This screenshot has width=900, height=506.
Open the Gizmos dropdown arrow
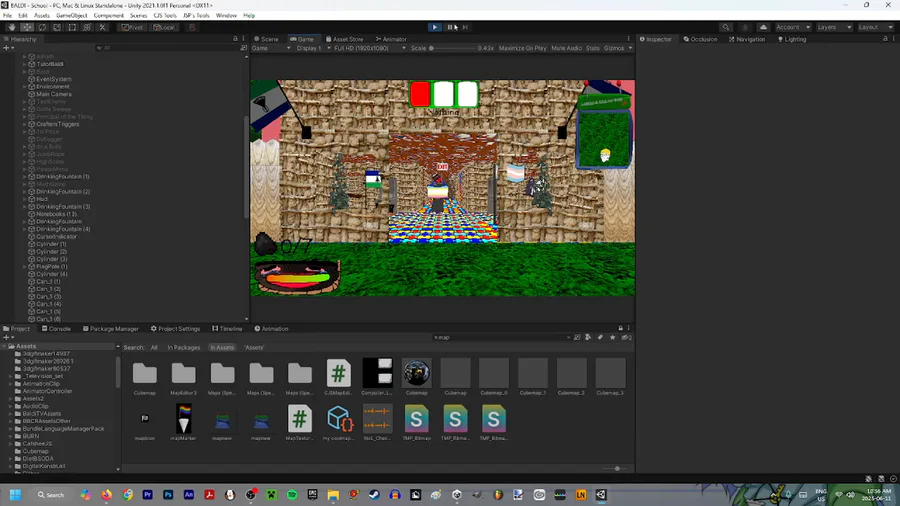630,48
